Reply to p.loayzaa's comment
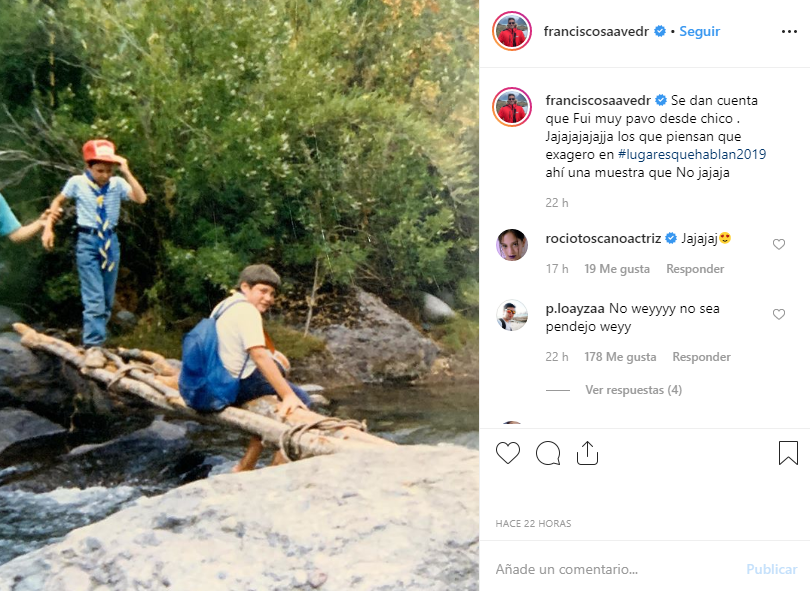The height and width of the screenshot is (591, 810). [701, 357]
